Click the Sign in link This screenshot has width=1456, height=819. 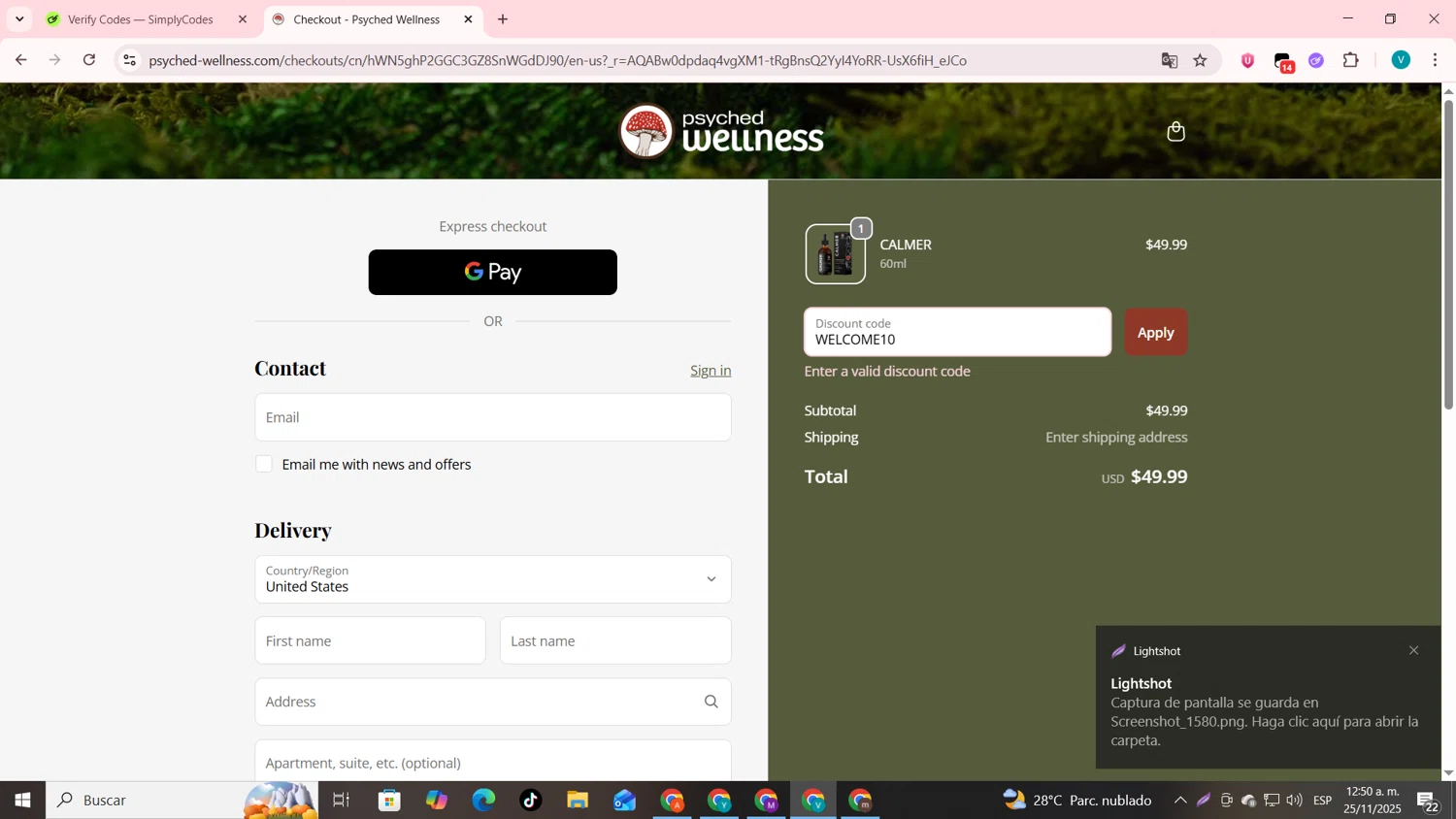(711, 371)
